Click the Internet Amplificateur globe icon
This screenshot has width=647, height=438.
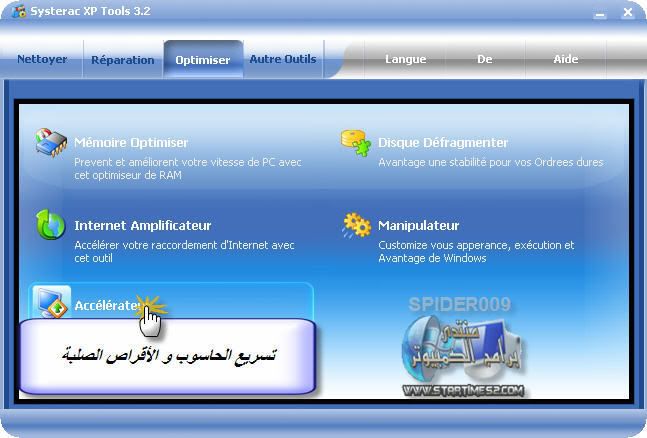pyautogui.click(x=50, y=224)
